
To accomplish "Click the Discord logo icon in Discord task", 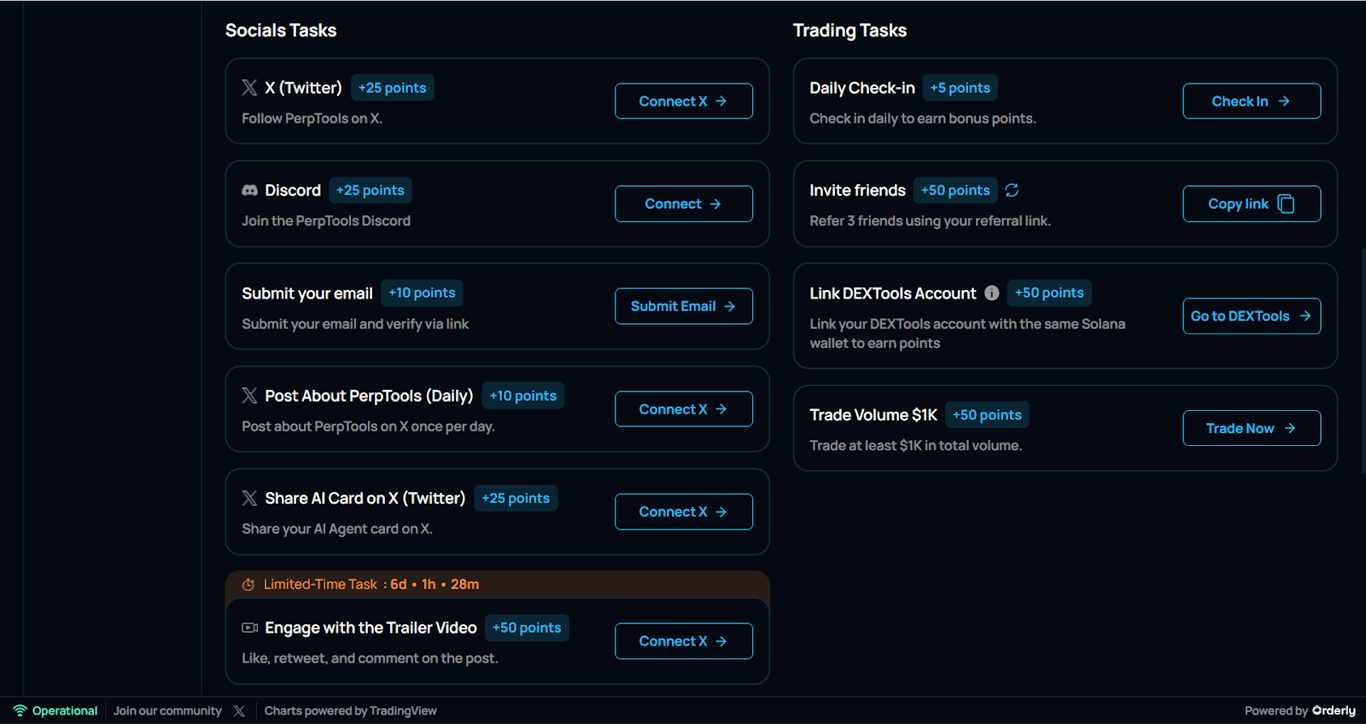I will pyautogui.click(x=250, y=190).
